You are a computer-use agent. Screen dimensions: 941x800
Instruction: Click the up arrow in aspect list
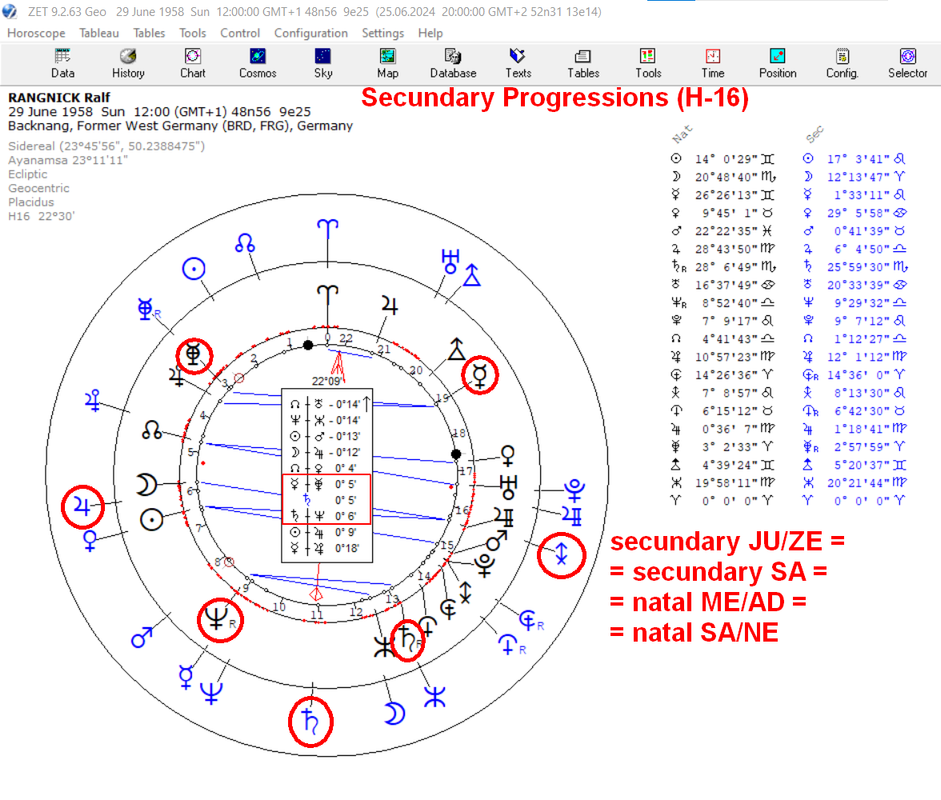(366, 403)
